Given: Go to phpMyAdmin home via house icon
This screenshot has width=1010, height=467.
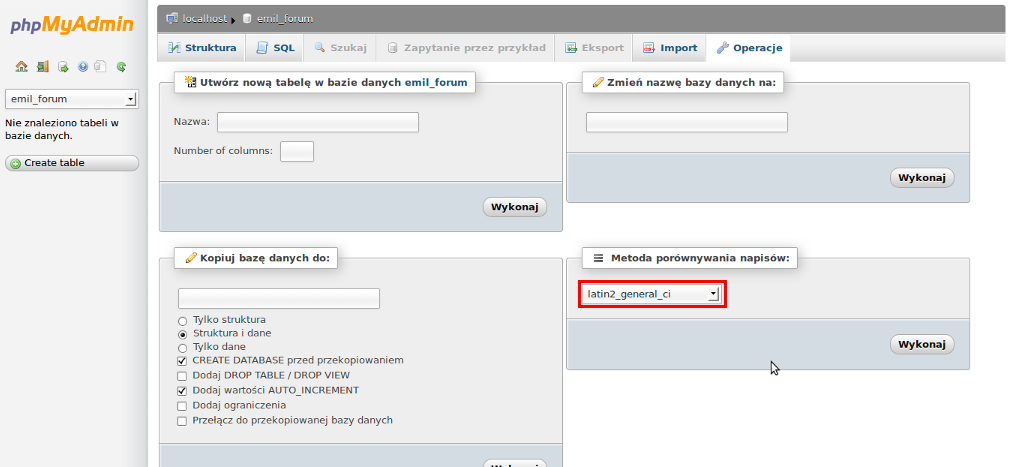Looking at the screenshot, I should point(21,66).
